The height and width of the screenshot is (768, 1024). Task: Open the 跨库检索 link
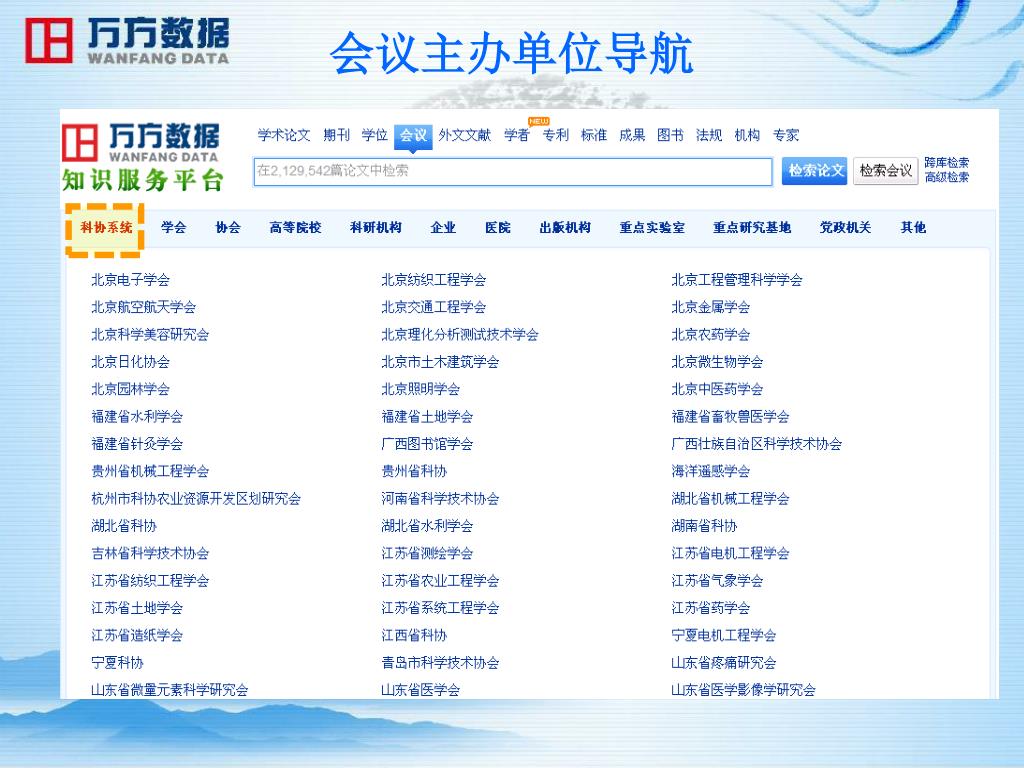click(946, 163)
